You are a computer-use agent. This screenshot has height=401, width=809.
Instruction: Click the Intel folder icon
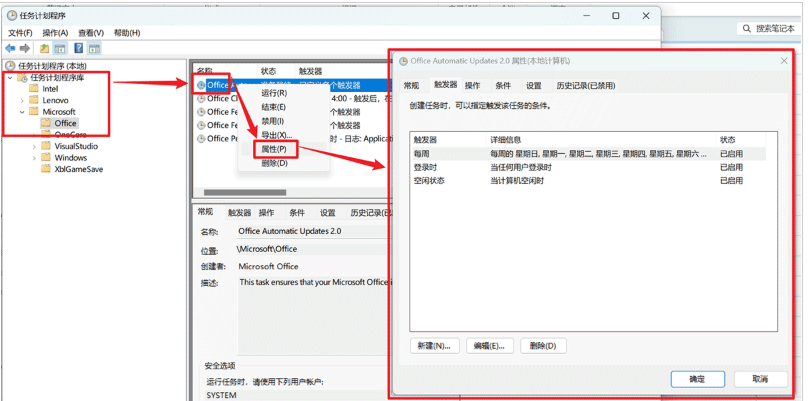coord(34,89)
